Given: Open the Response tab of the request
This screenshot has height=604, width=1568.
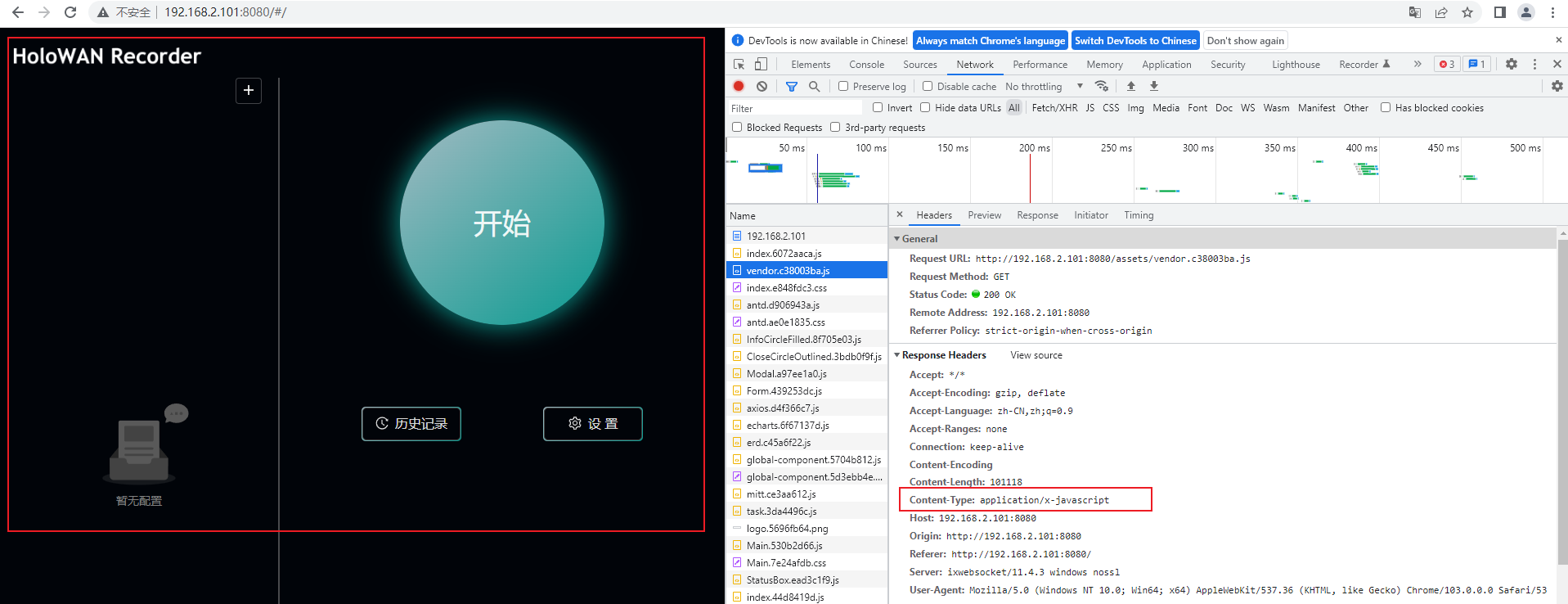Looking at the screenshot, I should pos(1037,215).
